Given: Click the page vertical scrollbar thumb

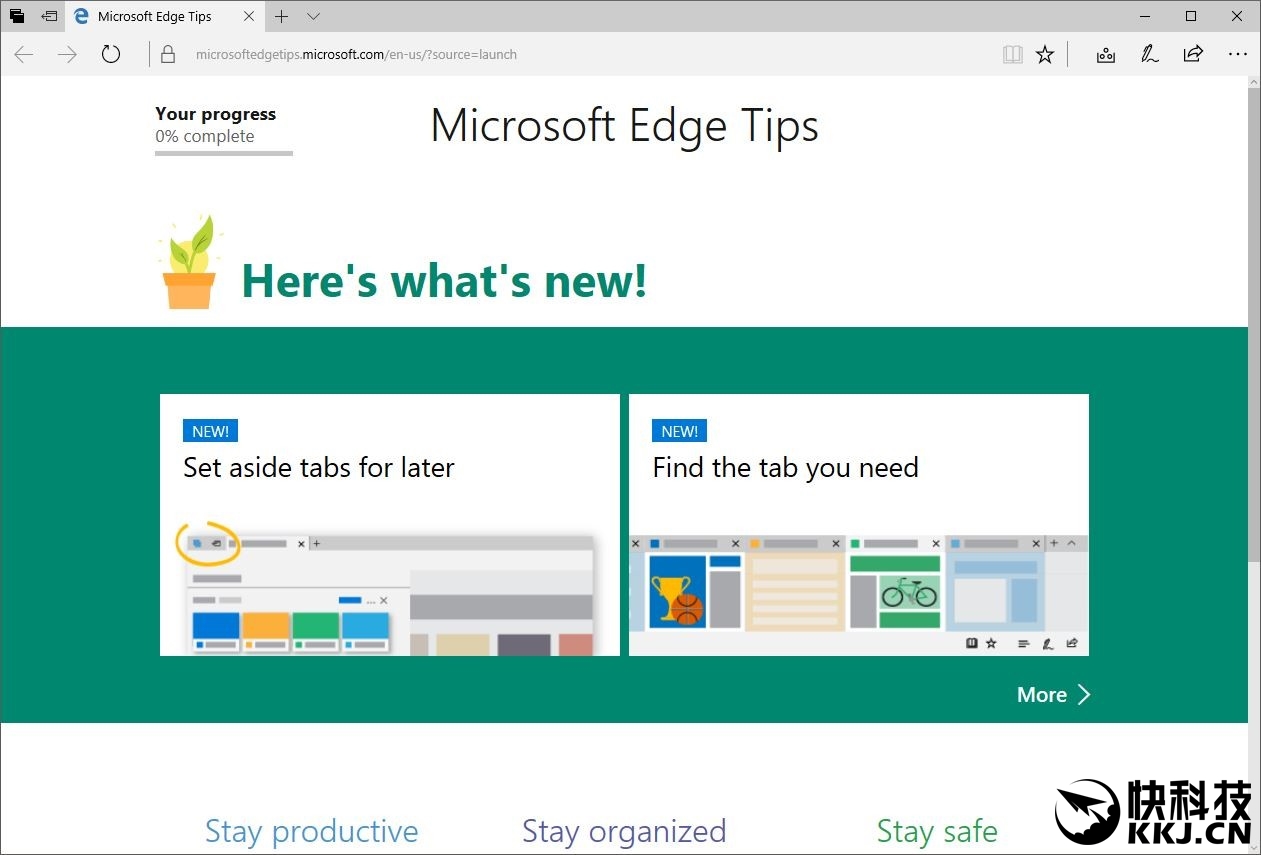Looking at the screenshot, I should tap(1254, 325).
